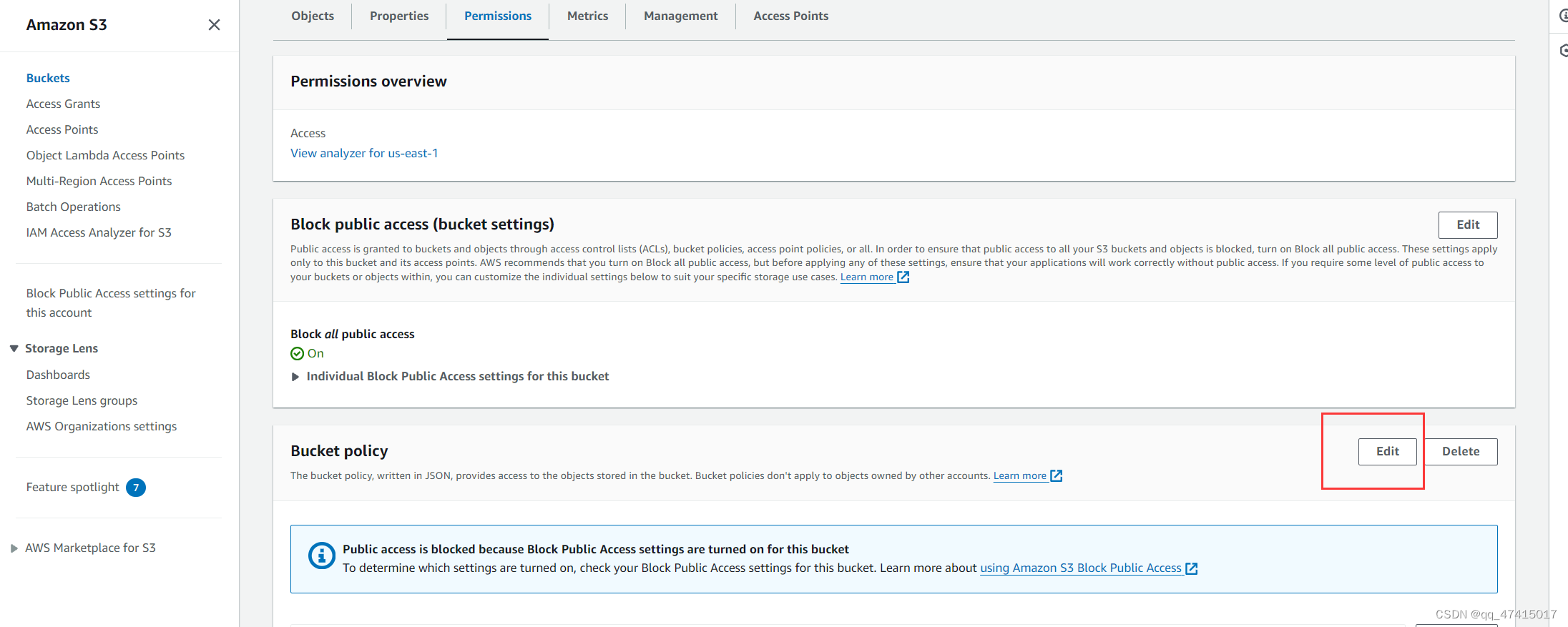Collapse the Storage Lens section

(x=14, y=348)
